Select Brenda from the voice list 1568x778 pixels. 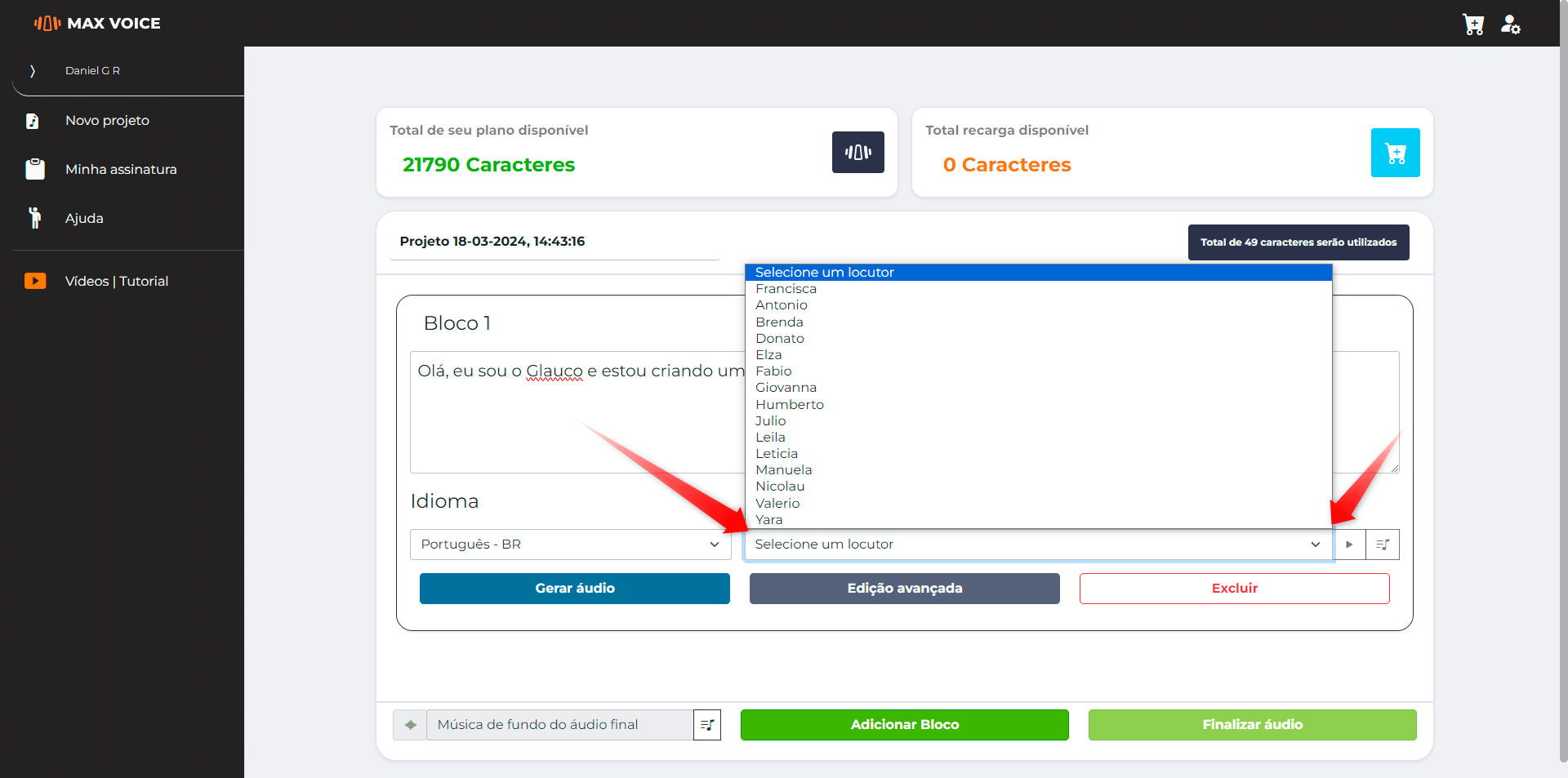[1038, 322]
